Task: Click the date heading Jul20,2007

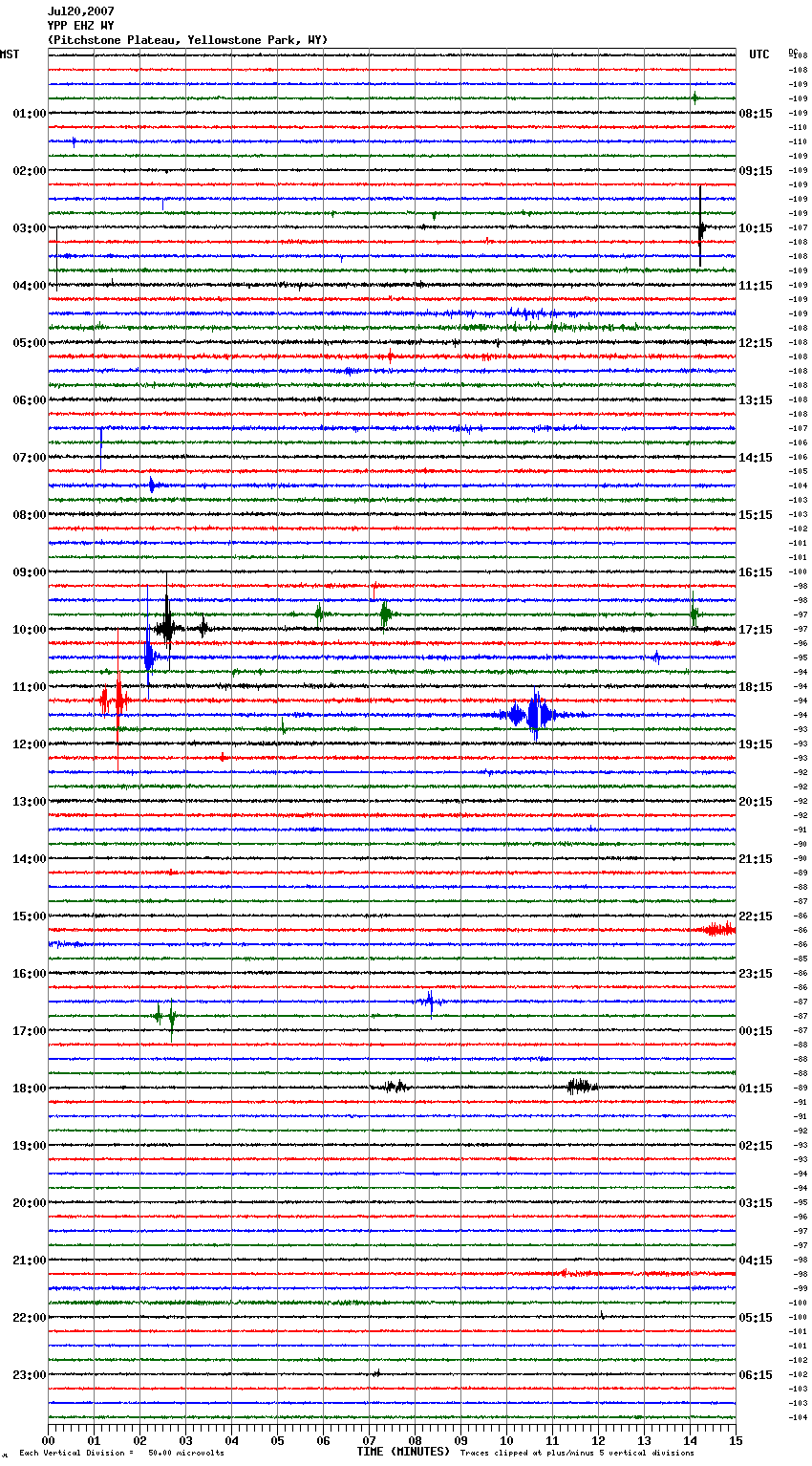Action: tap(81, 11)
